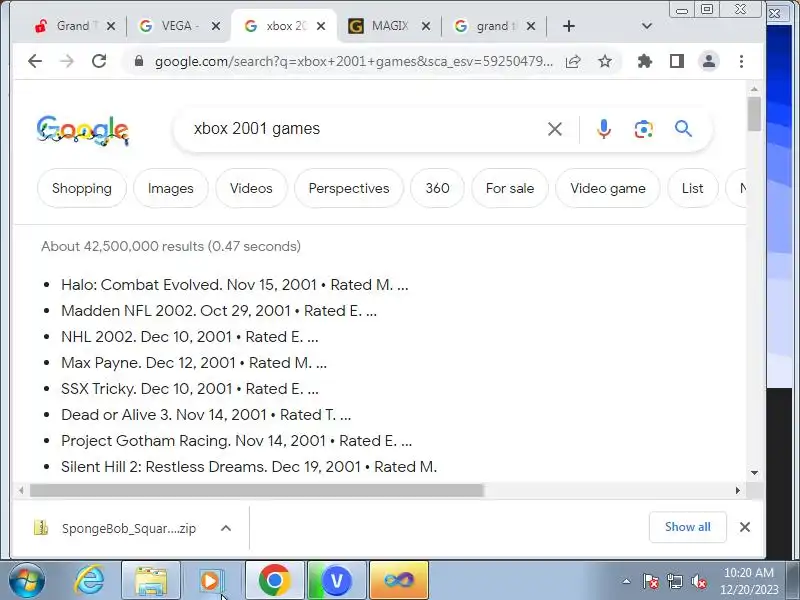Select the Video game filter chip
The image size is (800, 600).
608,188
